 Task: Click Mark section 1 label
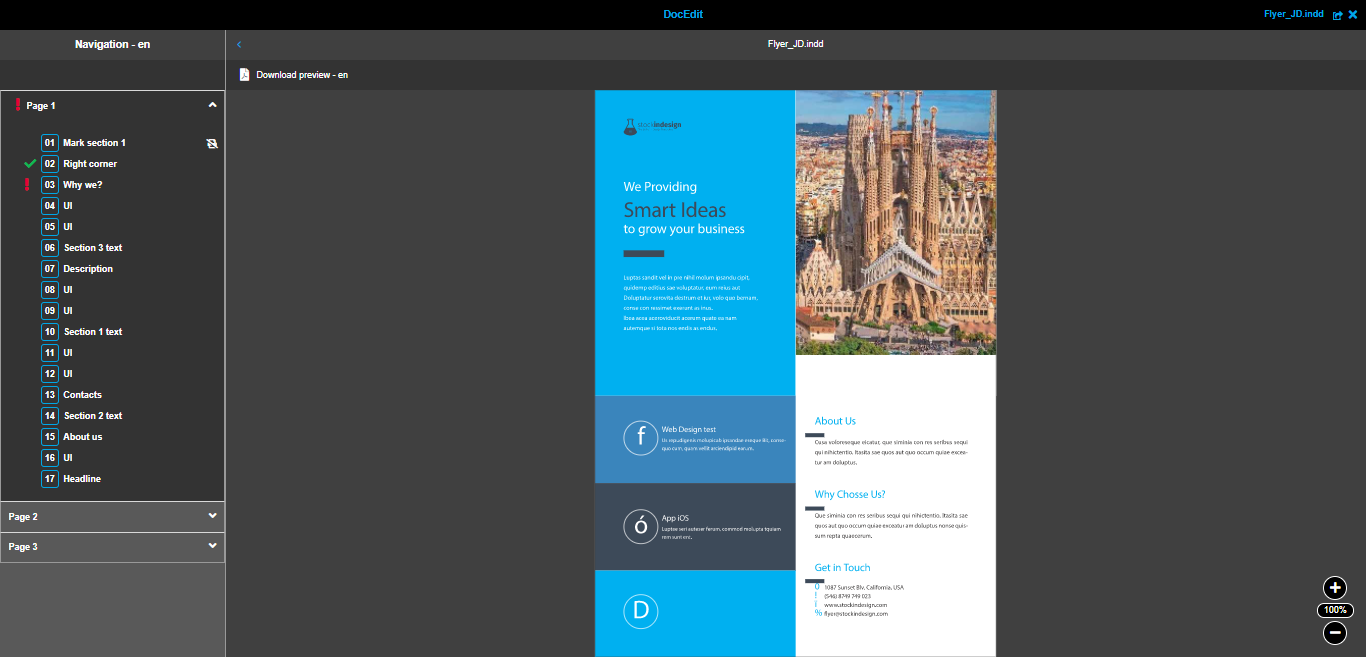click(95, 143)
